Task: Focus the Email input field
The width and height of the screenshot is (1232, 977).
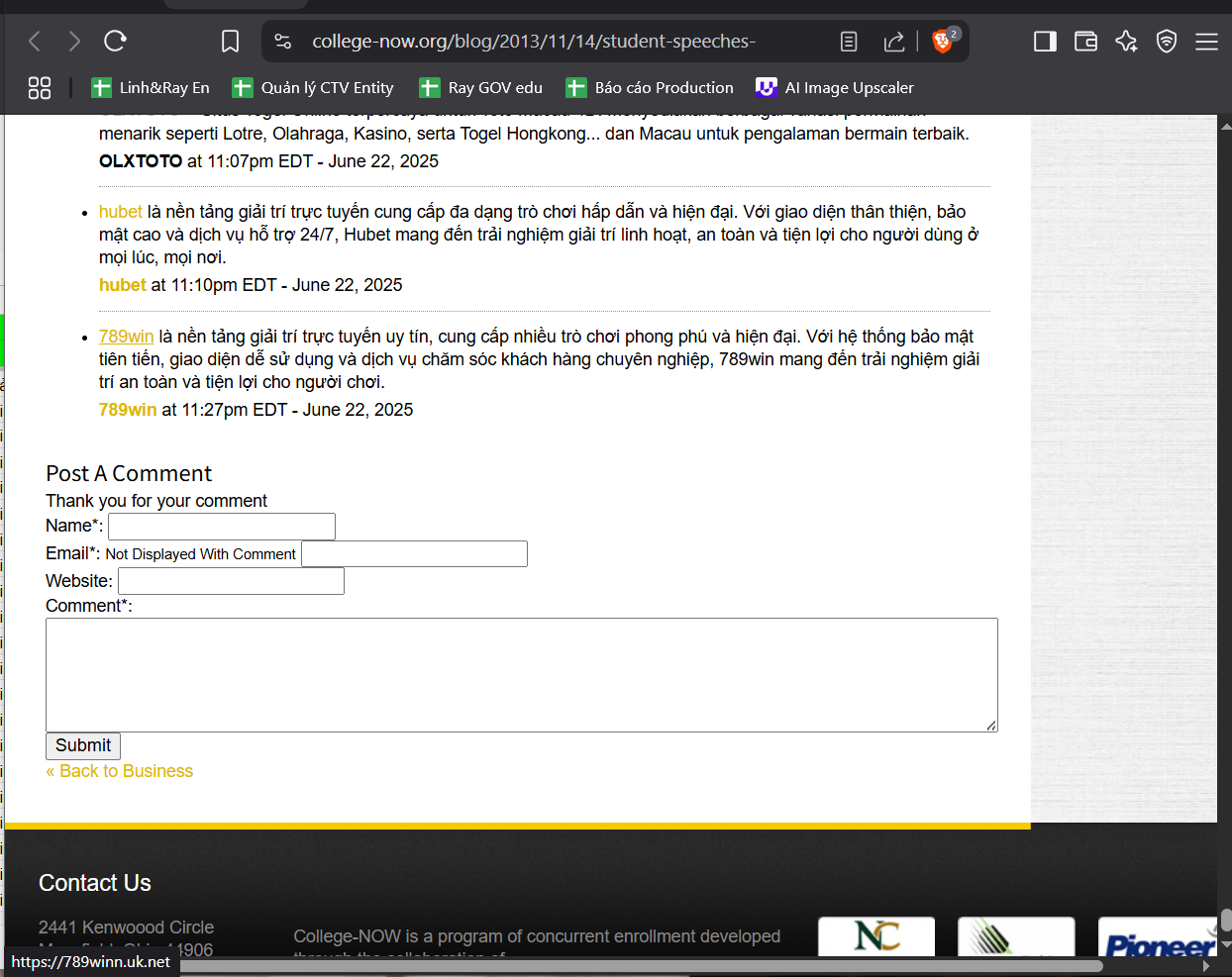Action: pos(414,553)
